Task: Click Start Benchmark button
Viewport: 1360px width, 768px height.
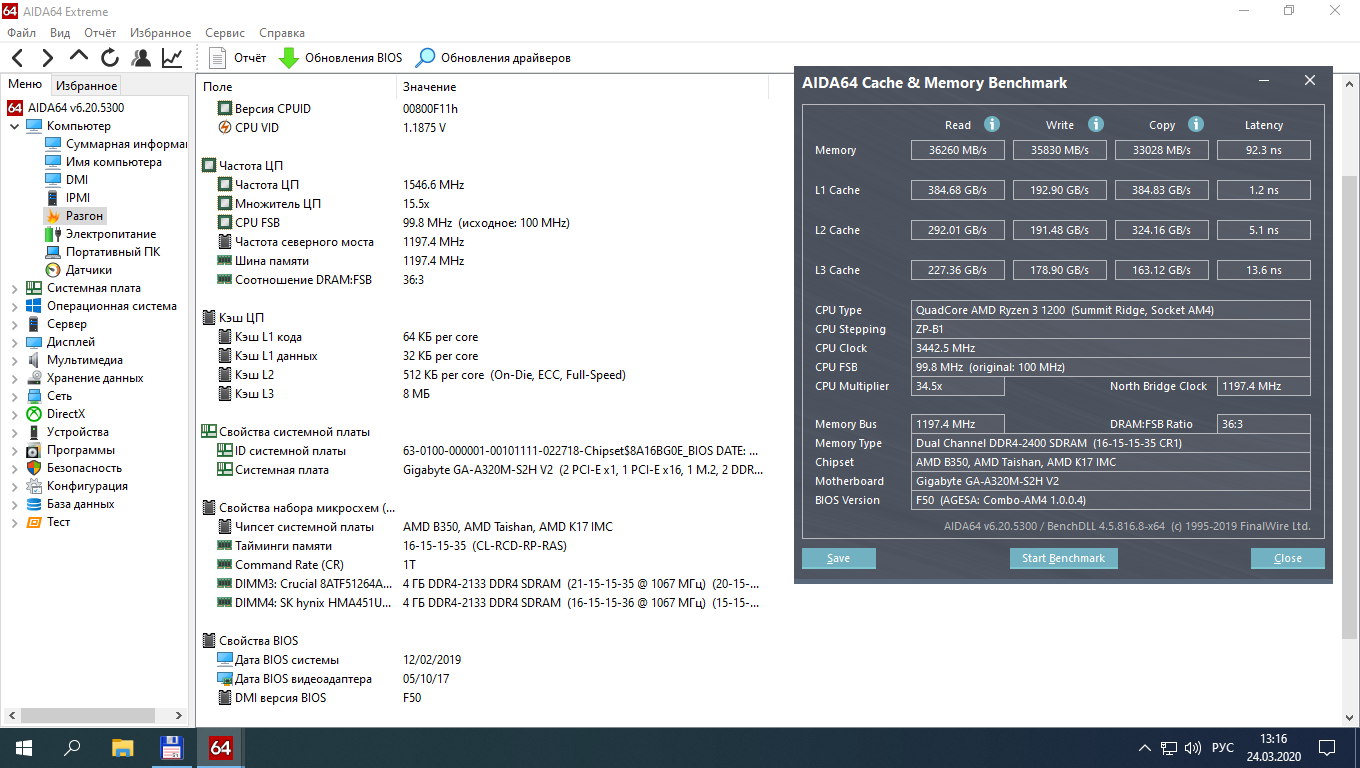Action: tap(1063, 558)
